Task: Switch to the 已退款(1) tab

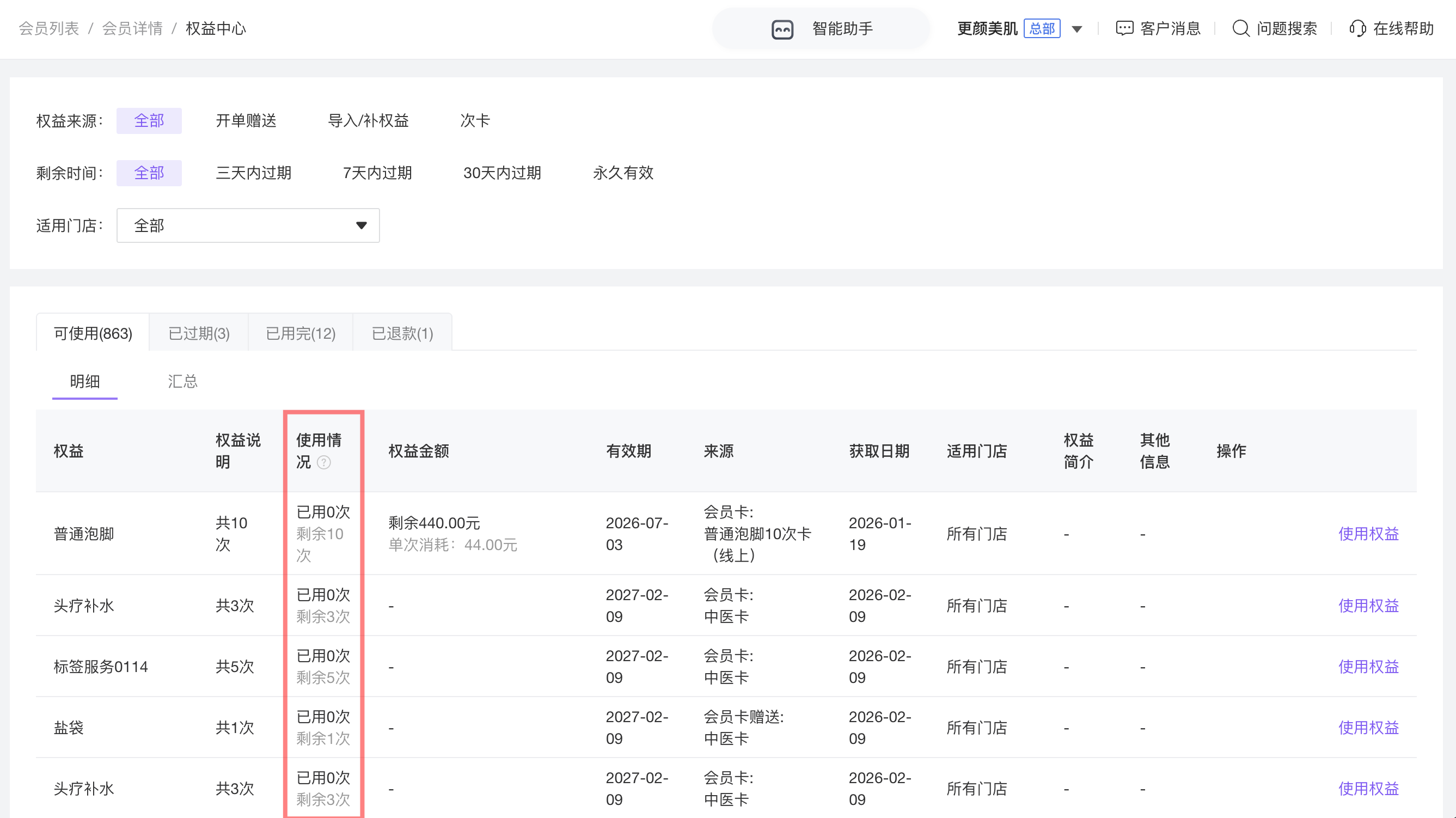Action: tap(402, 333)
